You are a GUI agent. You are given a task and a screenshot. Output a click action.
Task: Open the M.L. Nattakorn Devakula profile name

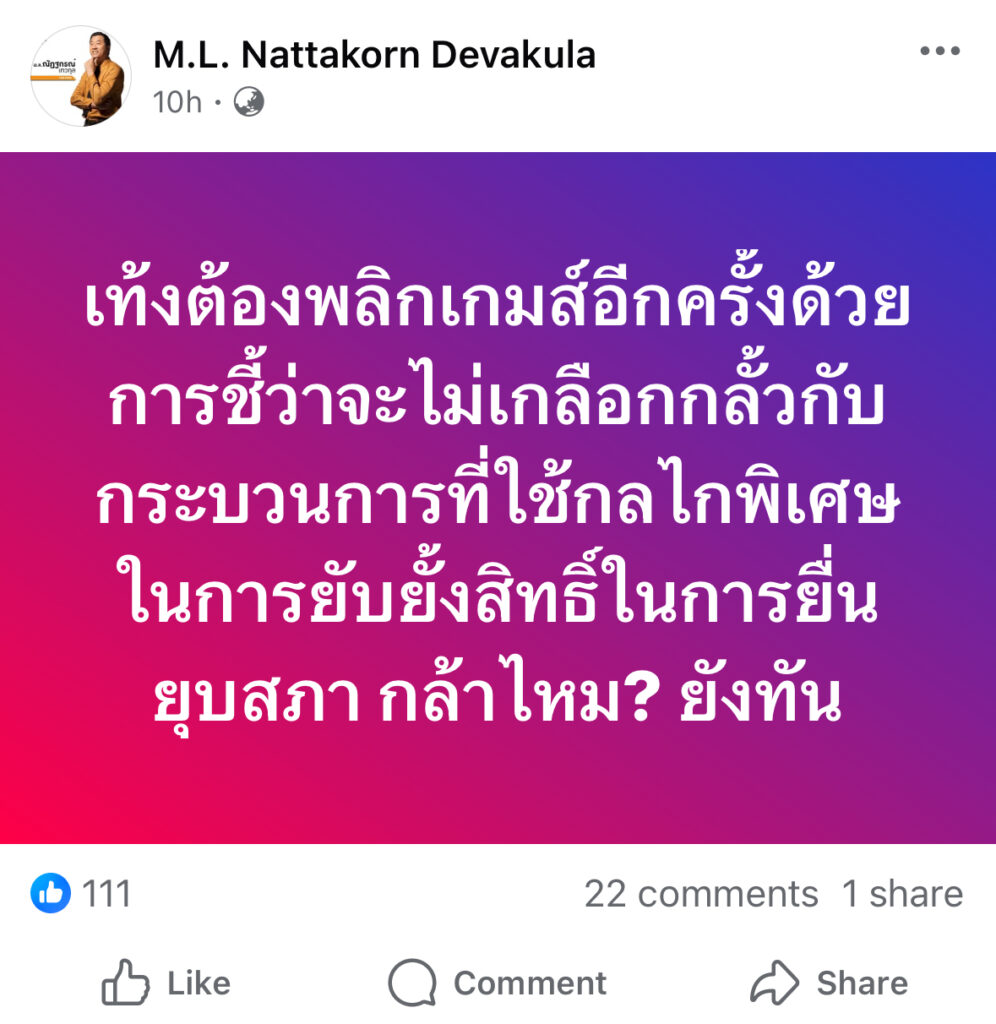pos(374,55)
